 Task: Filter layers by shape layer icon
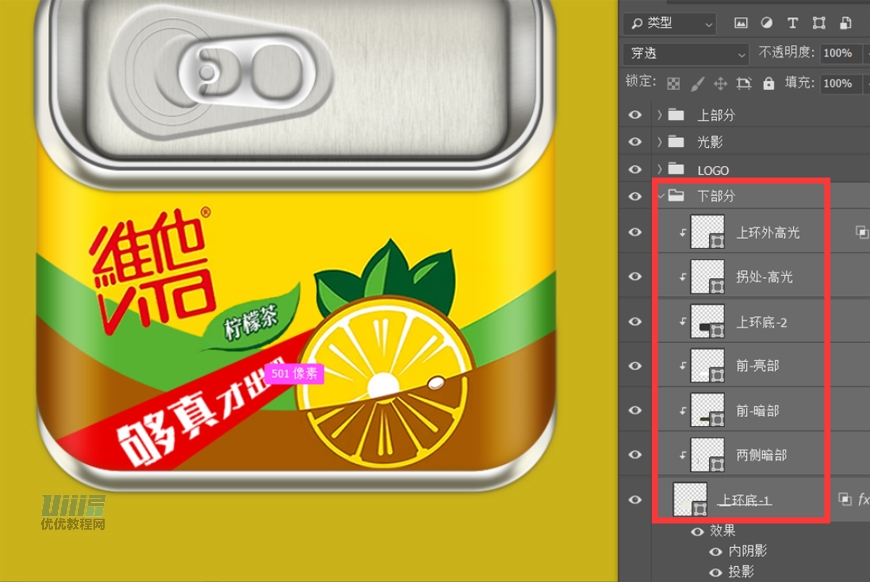pos(819,23)
